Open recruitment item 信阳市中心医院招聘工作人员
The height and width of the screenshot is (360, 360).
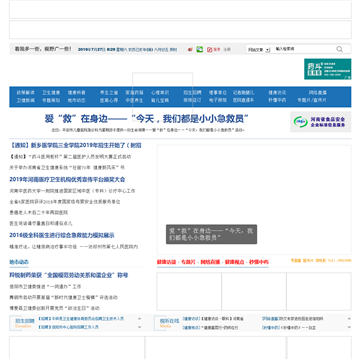[x=68, y=327]
